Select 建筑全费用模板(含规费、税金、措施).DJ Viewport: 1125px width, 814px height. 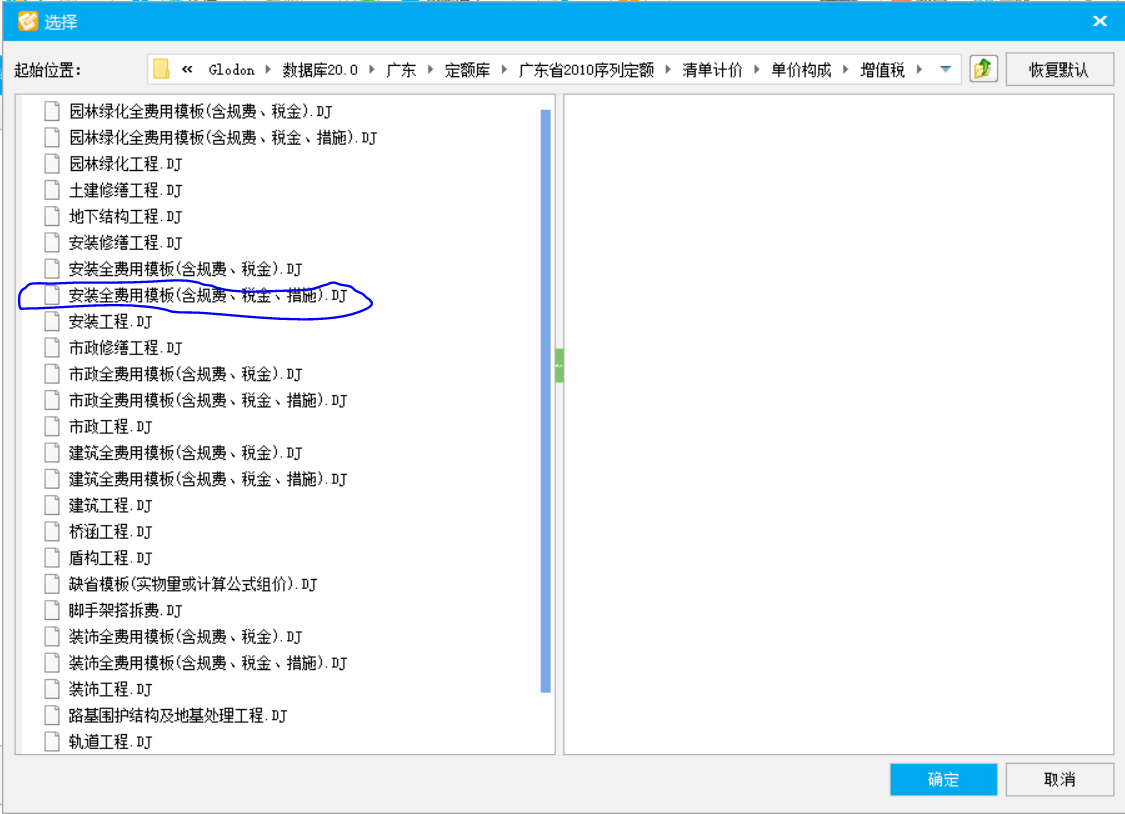[207, 479]
